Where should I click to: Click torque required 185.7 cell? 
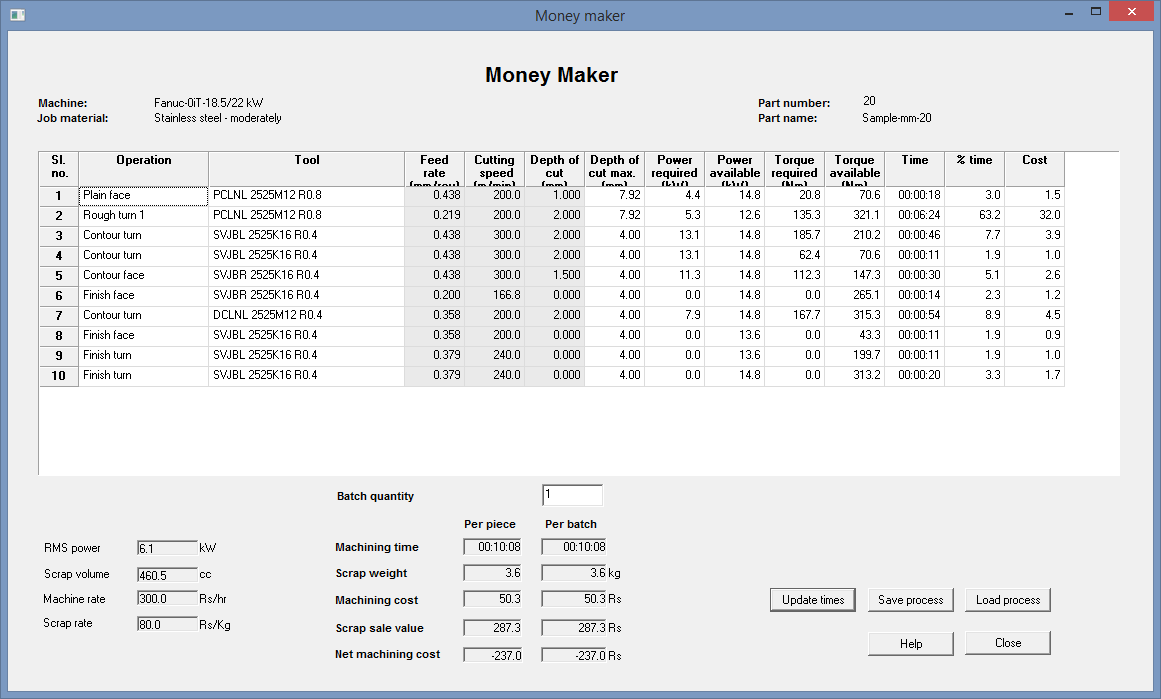(x=794, y=235)
